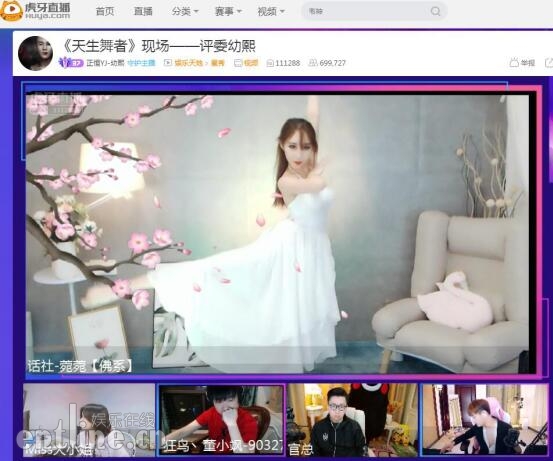Select the 官总 stream thumbnail
Viewport: 553px width, 461px height.
(x=352, y=420)
